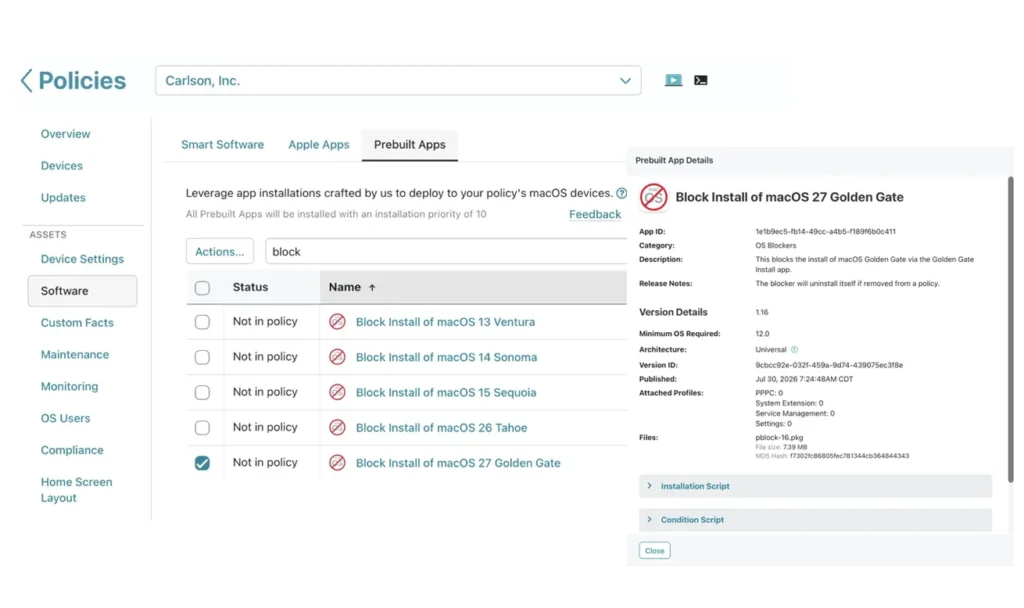Open Updates in the sidebar
1024x608 pixels.
[63, 197]
